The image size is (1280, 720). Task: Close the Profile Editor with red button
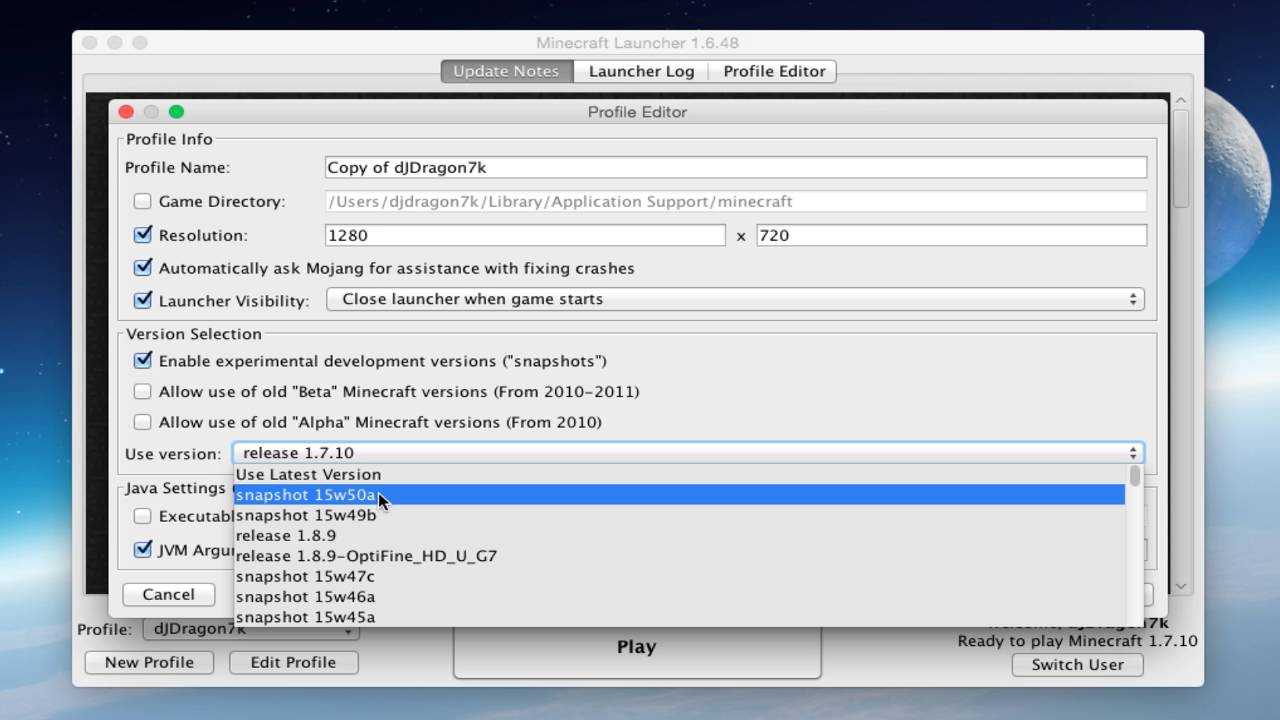coord(126,112)
